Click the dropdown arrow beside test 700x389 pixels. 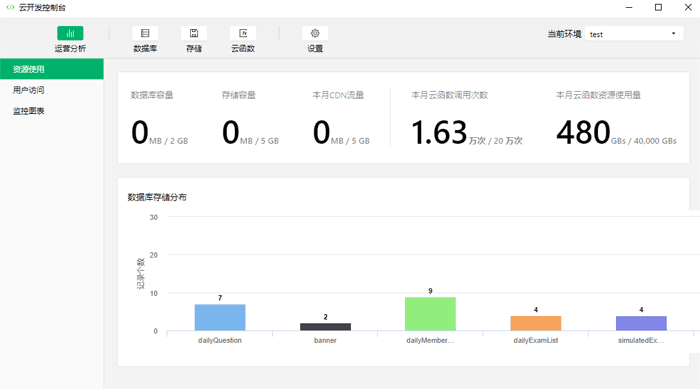[x=673, y=33]
